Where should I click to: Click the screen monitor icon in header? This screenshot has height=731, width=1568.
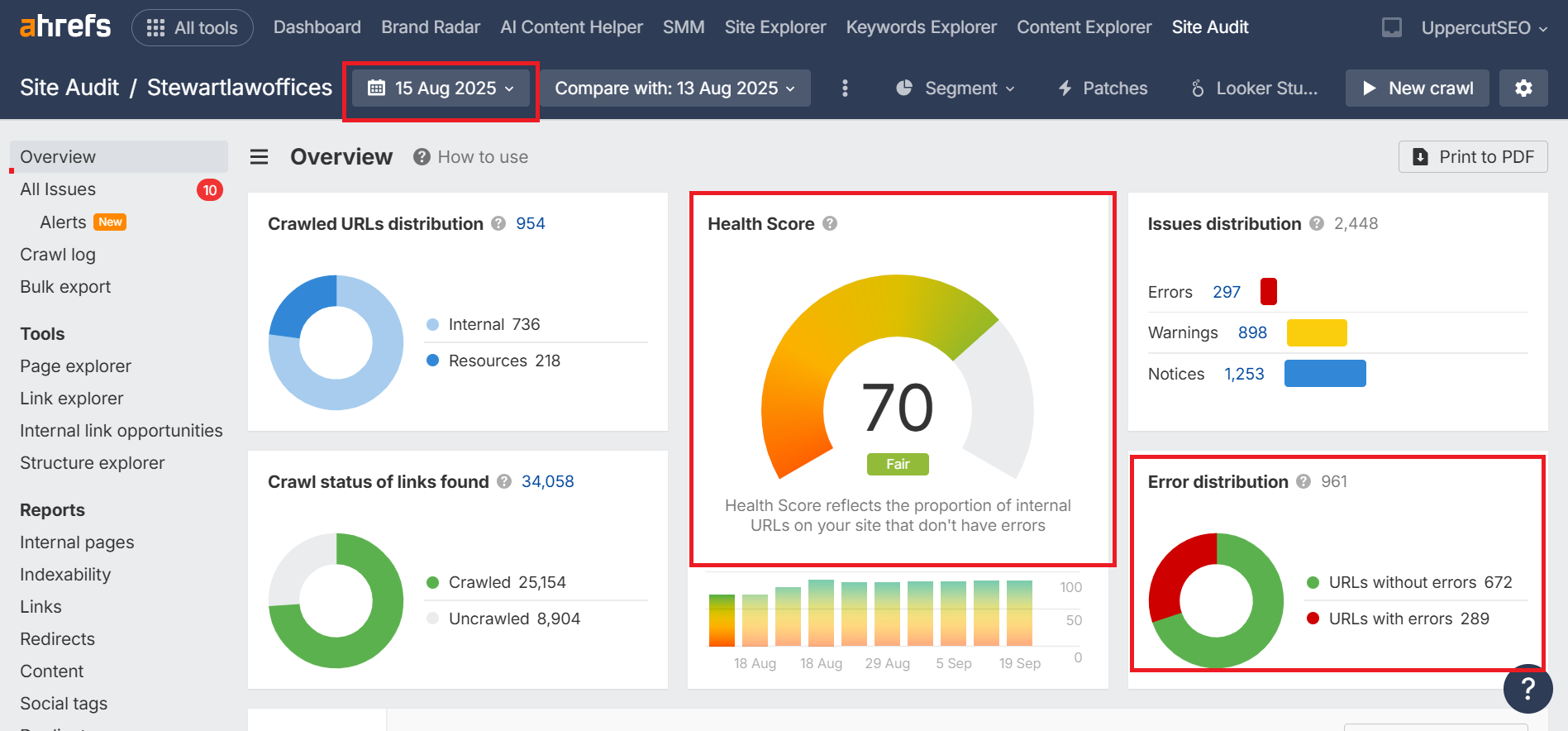1392,27
